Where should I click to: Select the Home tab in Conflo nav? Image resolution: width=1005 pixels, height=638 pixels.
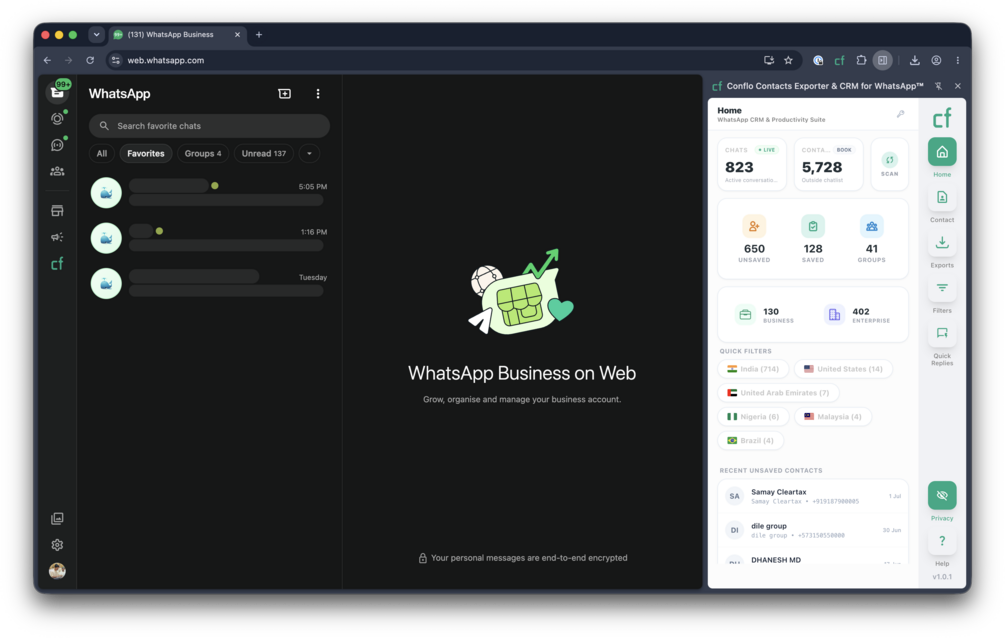click(942, 157)
